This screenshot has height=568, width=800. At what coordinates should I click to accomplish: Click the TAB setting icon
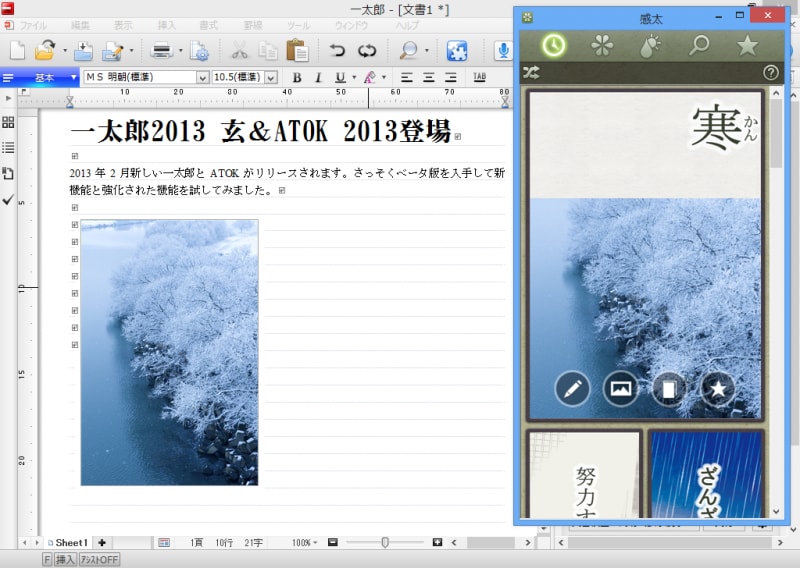tap(480, 77)
